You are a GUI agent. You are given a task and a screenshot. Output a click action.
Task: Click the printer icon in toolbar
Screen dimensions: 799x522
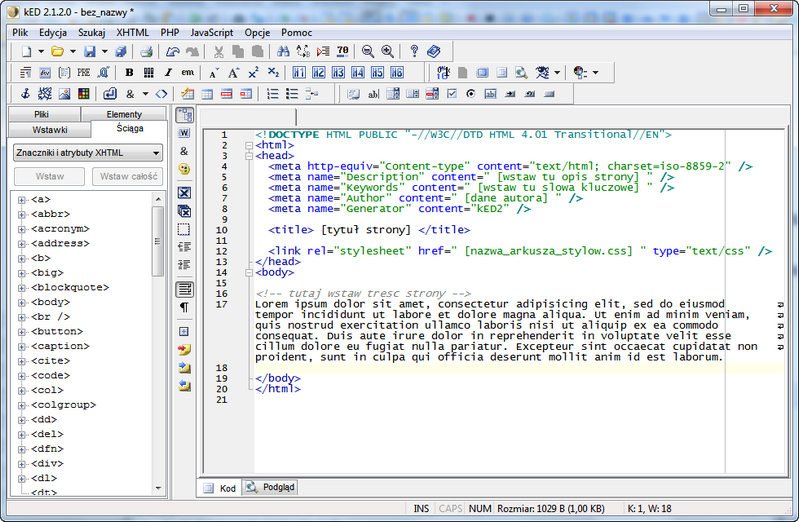[x=146, y=51]
